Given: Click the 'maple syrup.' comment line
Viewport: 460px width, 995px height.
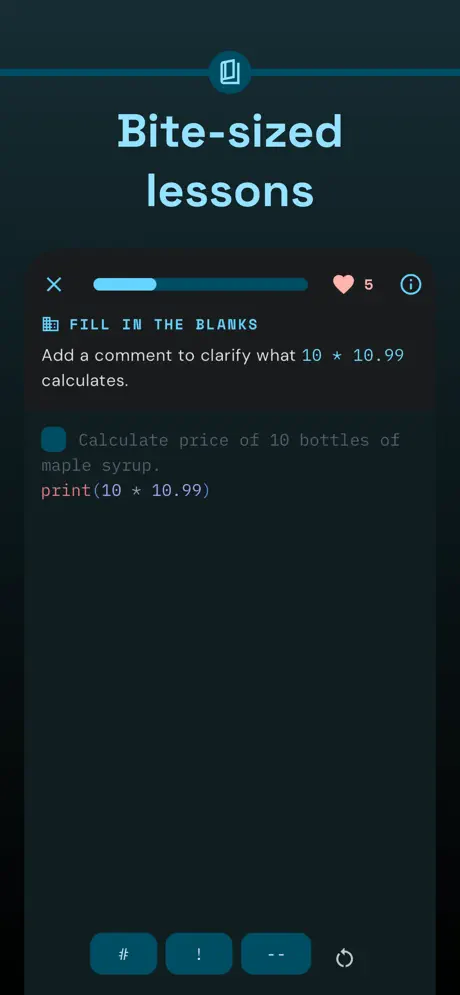Looking at the screenshot, I should pos(101,466).
